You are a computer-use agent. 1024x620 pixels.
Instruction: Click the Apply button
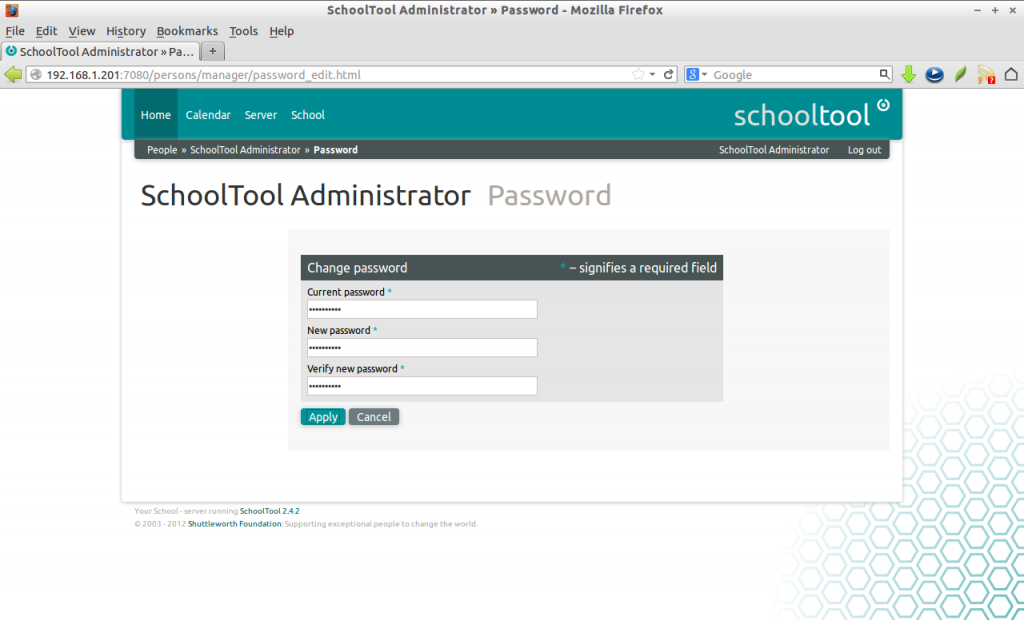click(x=323, y=417)
